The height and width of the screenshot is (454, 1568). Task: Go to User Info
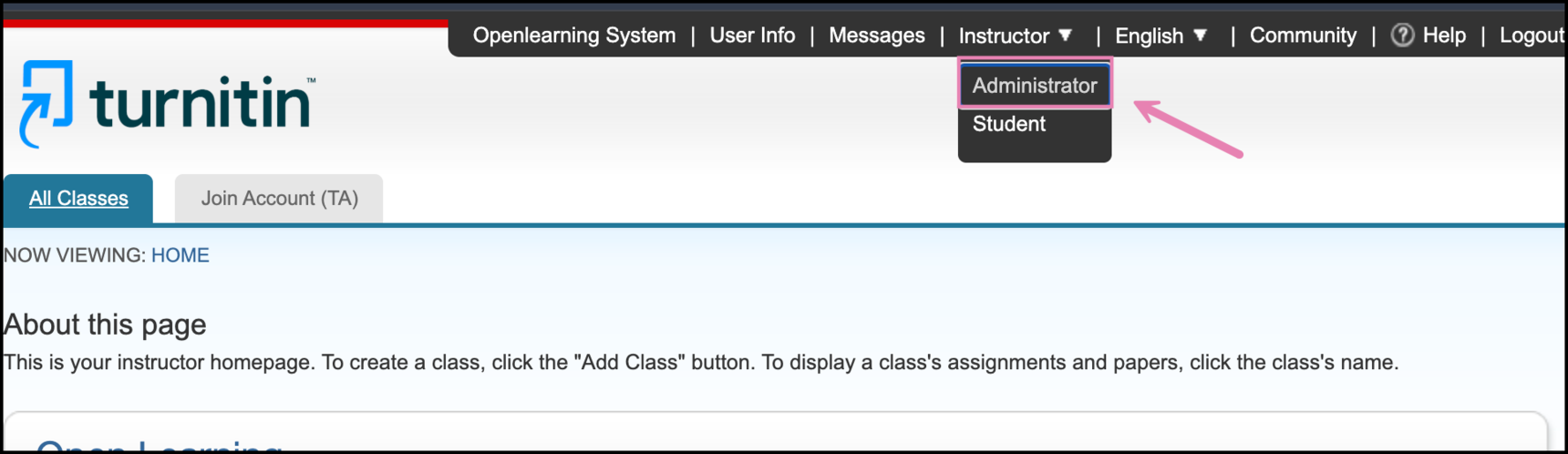[752, 36]
